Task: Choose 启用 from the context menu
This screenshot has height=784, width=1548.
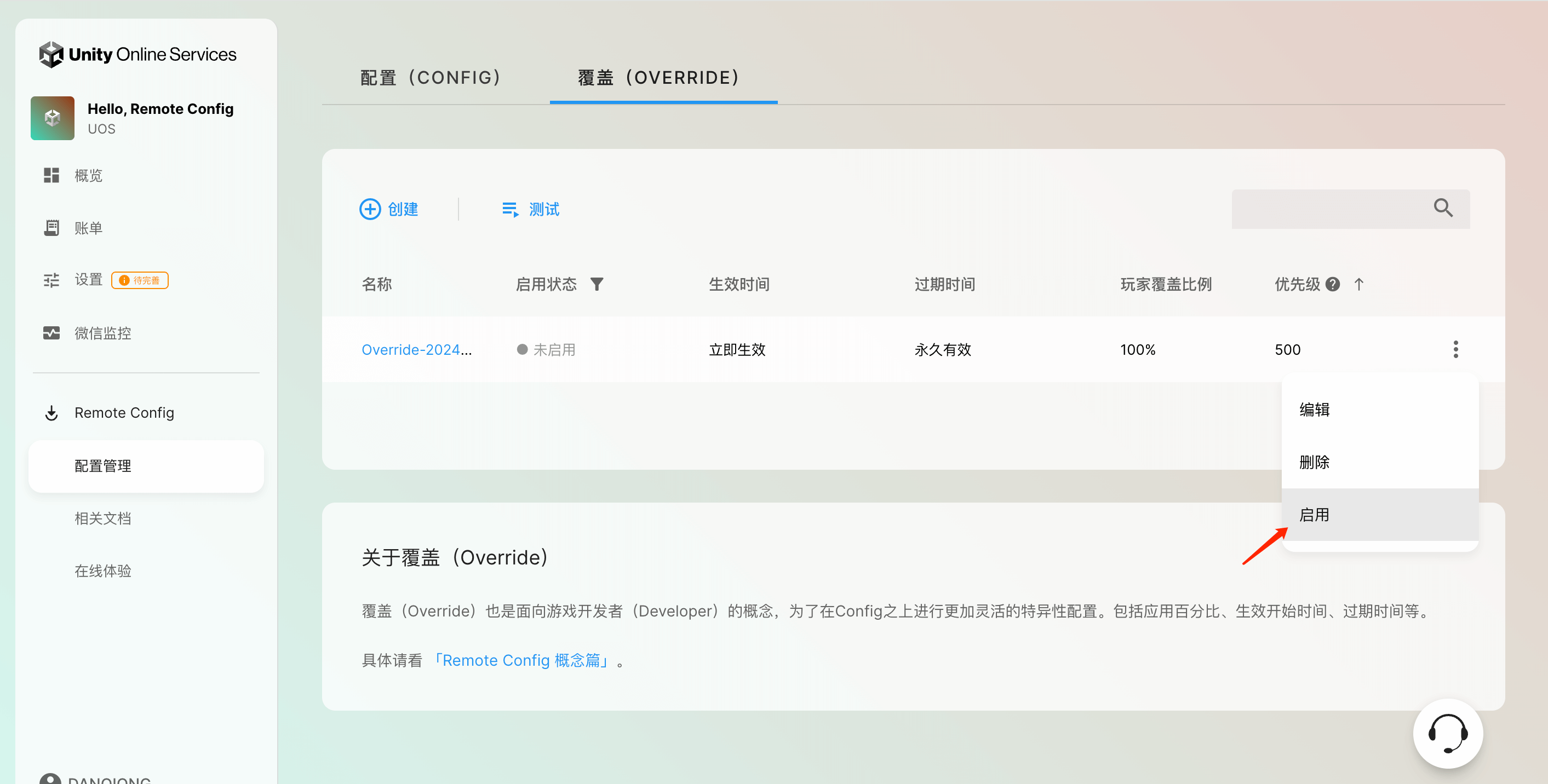Action: pos(1314,515)
